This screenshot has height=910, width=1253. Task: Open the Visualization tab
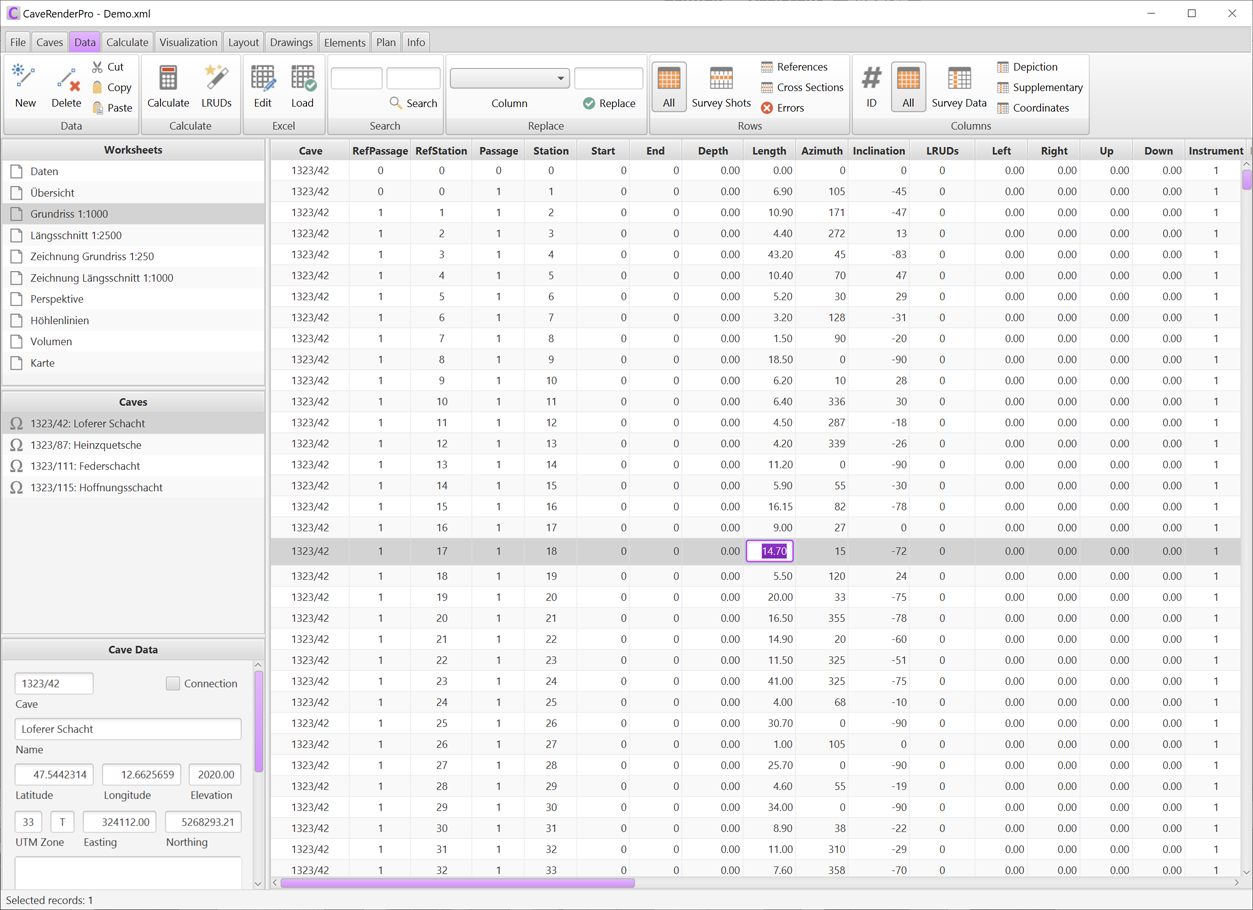click(188, 42)
